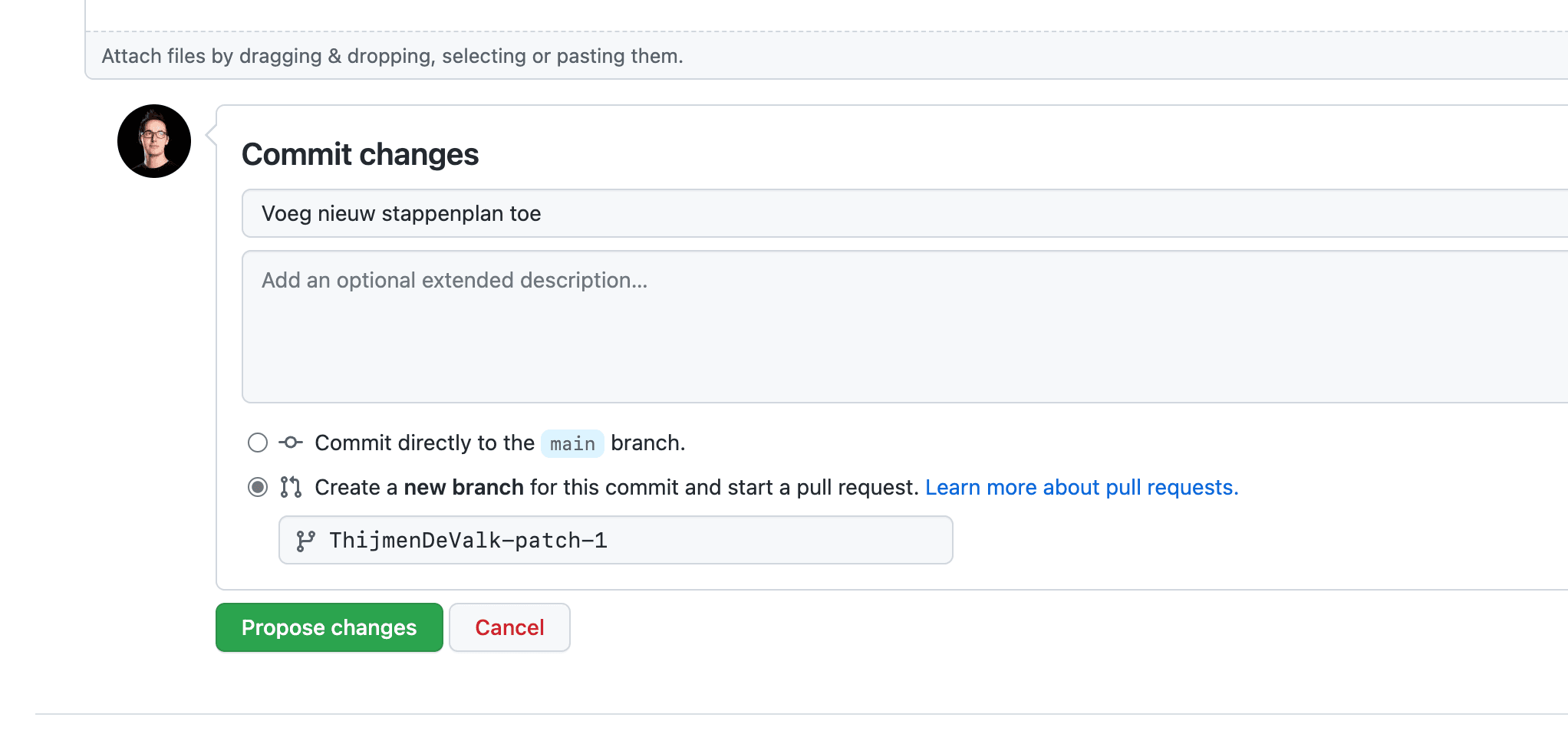Select 'Commit directly to the main branch' radio

pyautogui.click(x=258, y=443)
